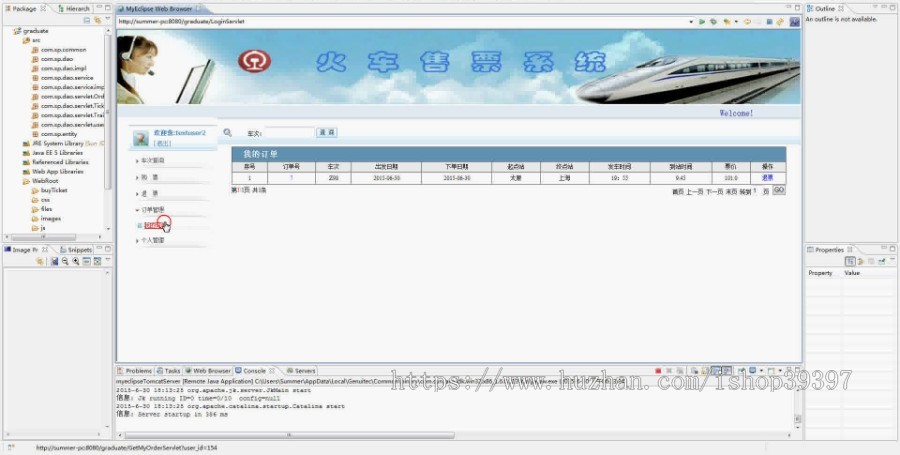Click the 末页 last page link

pos(731,192)
